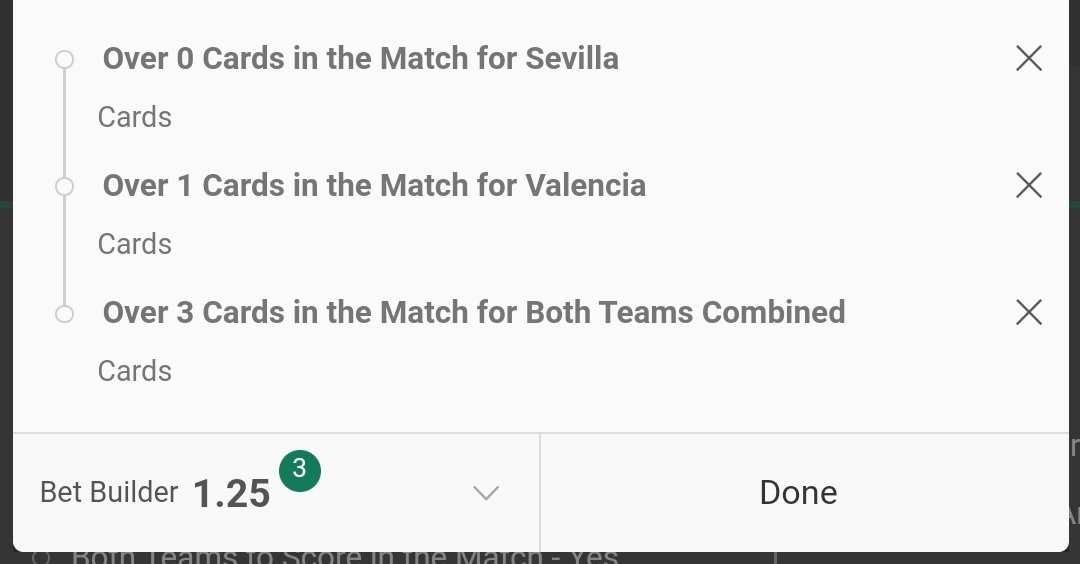The image size is (1080, 564).
Task: Remove the Over 0 Cards Sevilla selection
Action: (x=1028, y=59)
